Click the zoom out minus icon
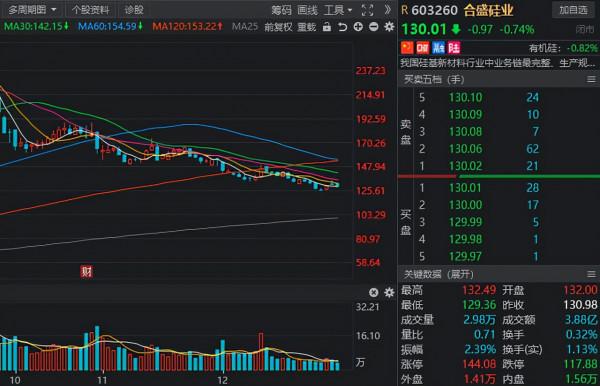 coord(374,27)
